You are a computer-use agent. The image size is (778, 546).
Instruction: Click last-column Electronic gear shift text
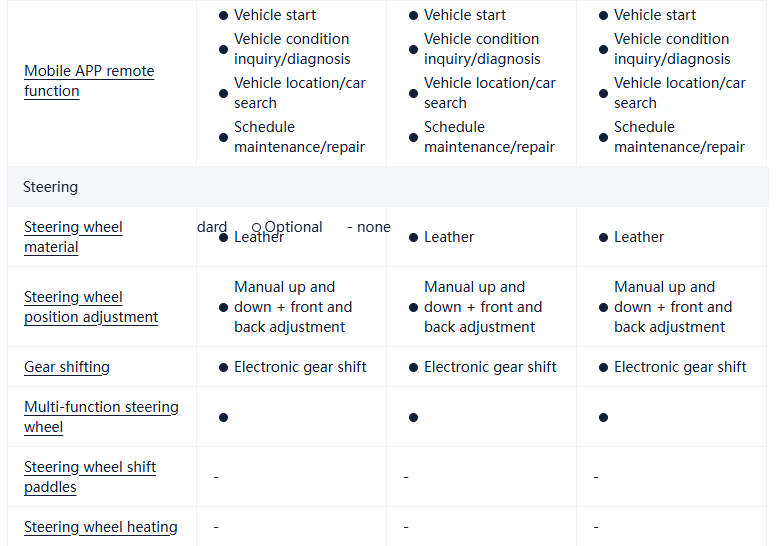(x=680, y=367)
